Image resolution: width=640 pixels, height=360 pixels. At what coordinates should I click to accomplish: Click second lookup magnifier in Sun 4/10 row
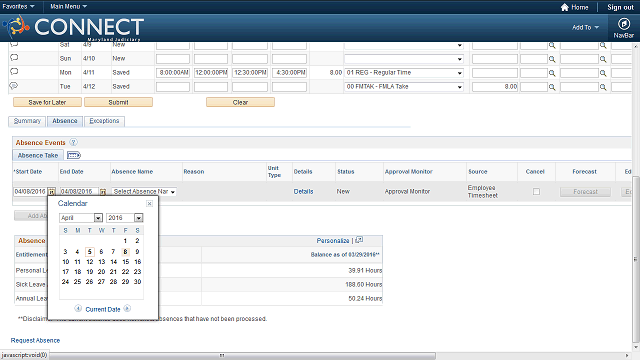click(x=603, y=59)
